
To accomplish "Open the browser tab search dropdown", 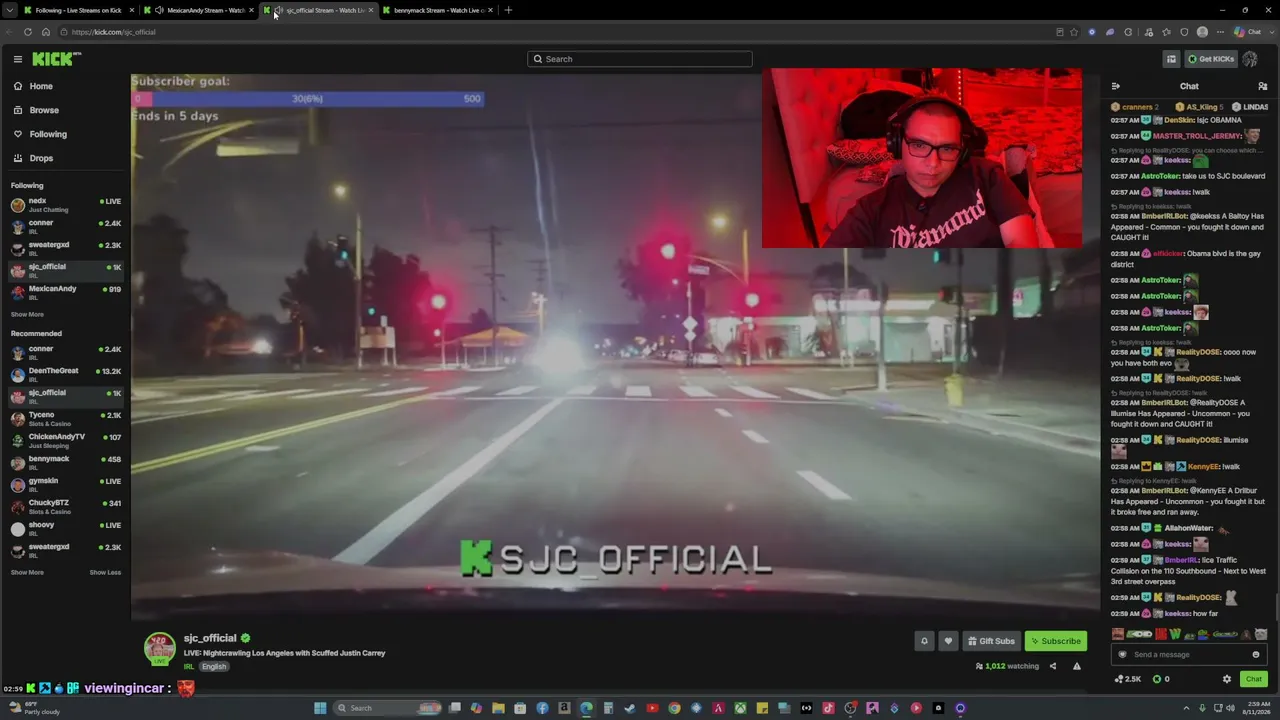I will pos(10,10).
